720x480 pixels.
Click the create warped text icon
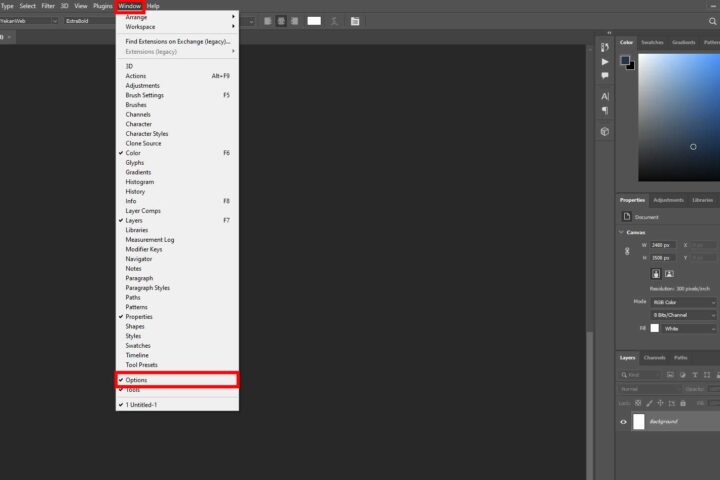[x=334, y=21]
